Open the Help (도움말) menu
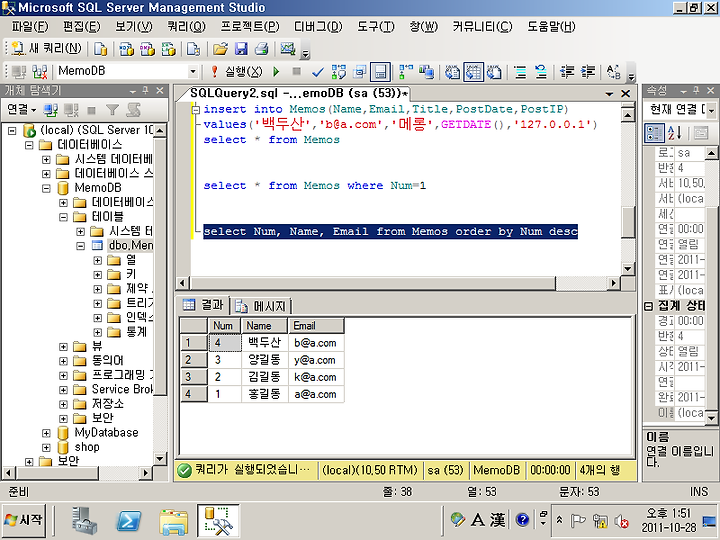720x540 pixels. 551,27
